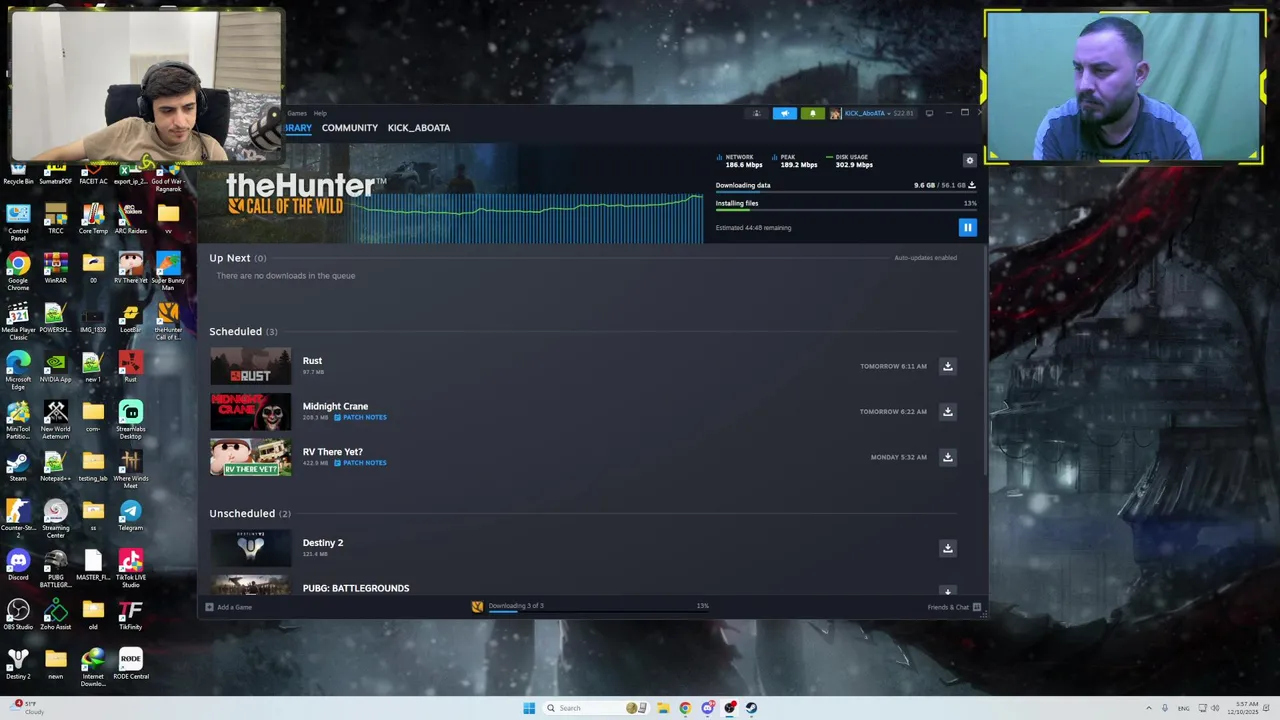Viewport: 1280px width, 720px height.
Task: Click the PUBG: BATTLEGROUNDS title
Action: [x=356, y=588]
